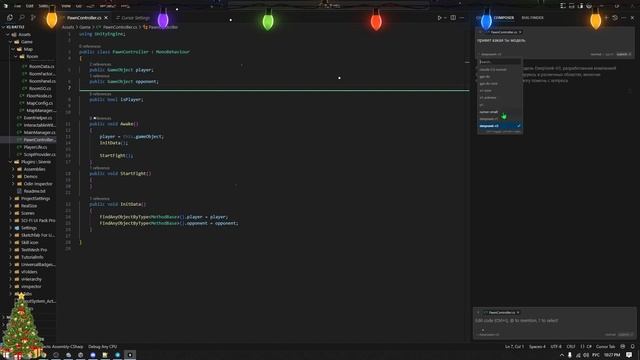Screen dimensions: 640x360
Task: Open the Composer panel ellipsis menu
Action: (x=624, y=18)
